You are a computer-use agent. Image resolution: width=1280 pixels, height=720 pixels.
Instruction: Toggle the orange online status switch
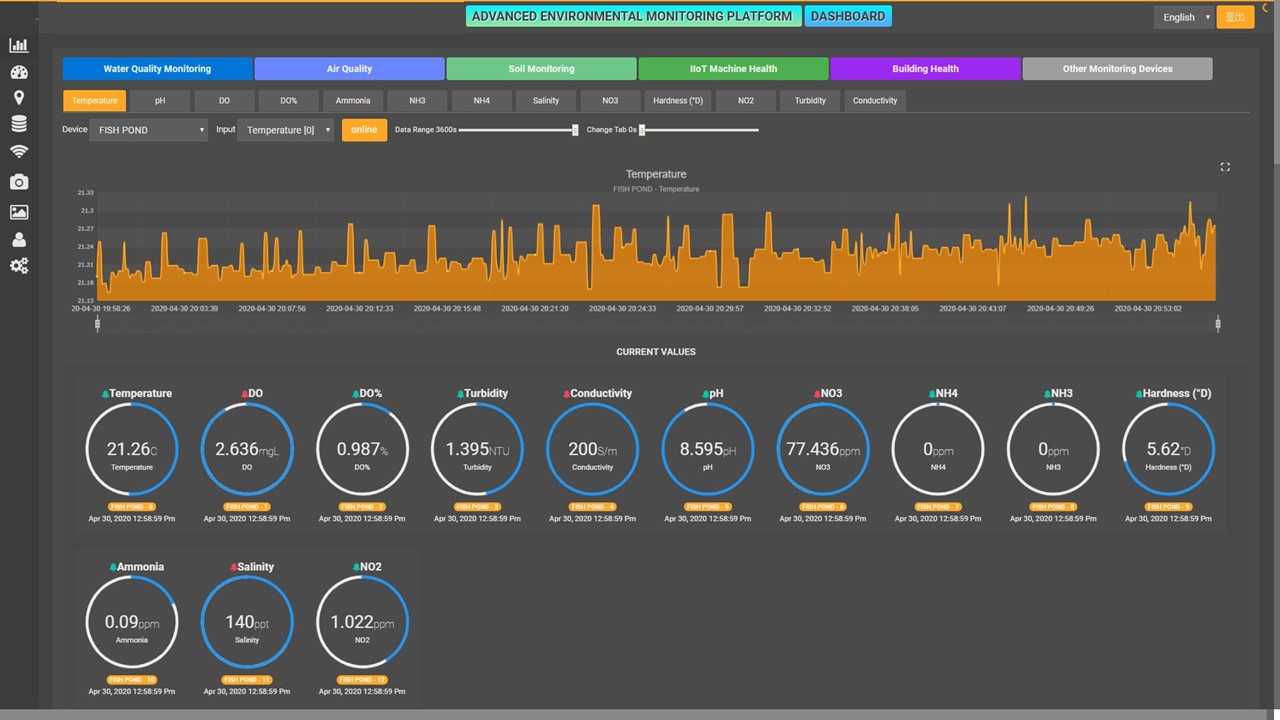(363, 129)
